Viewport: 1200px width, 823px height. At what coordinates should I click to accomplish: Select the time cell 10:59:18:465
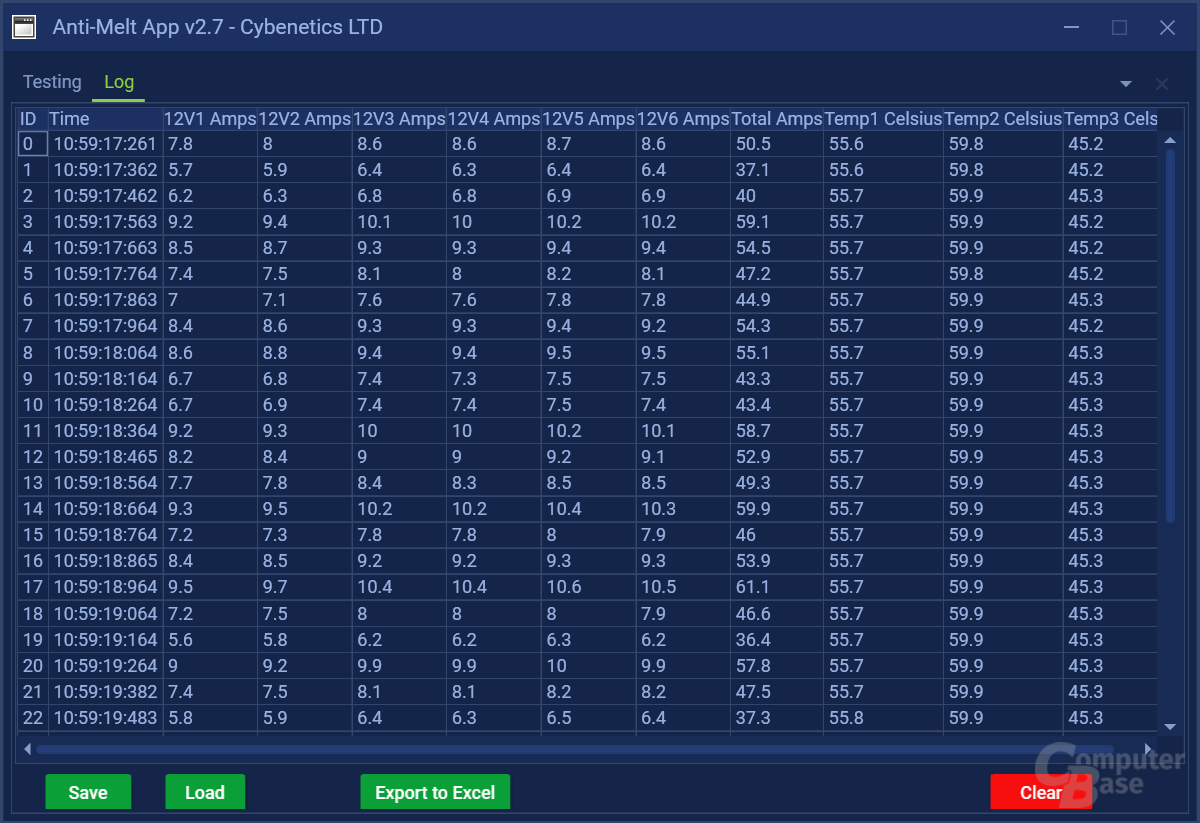105,457
